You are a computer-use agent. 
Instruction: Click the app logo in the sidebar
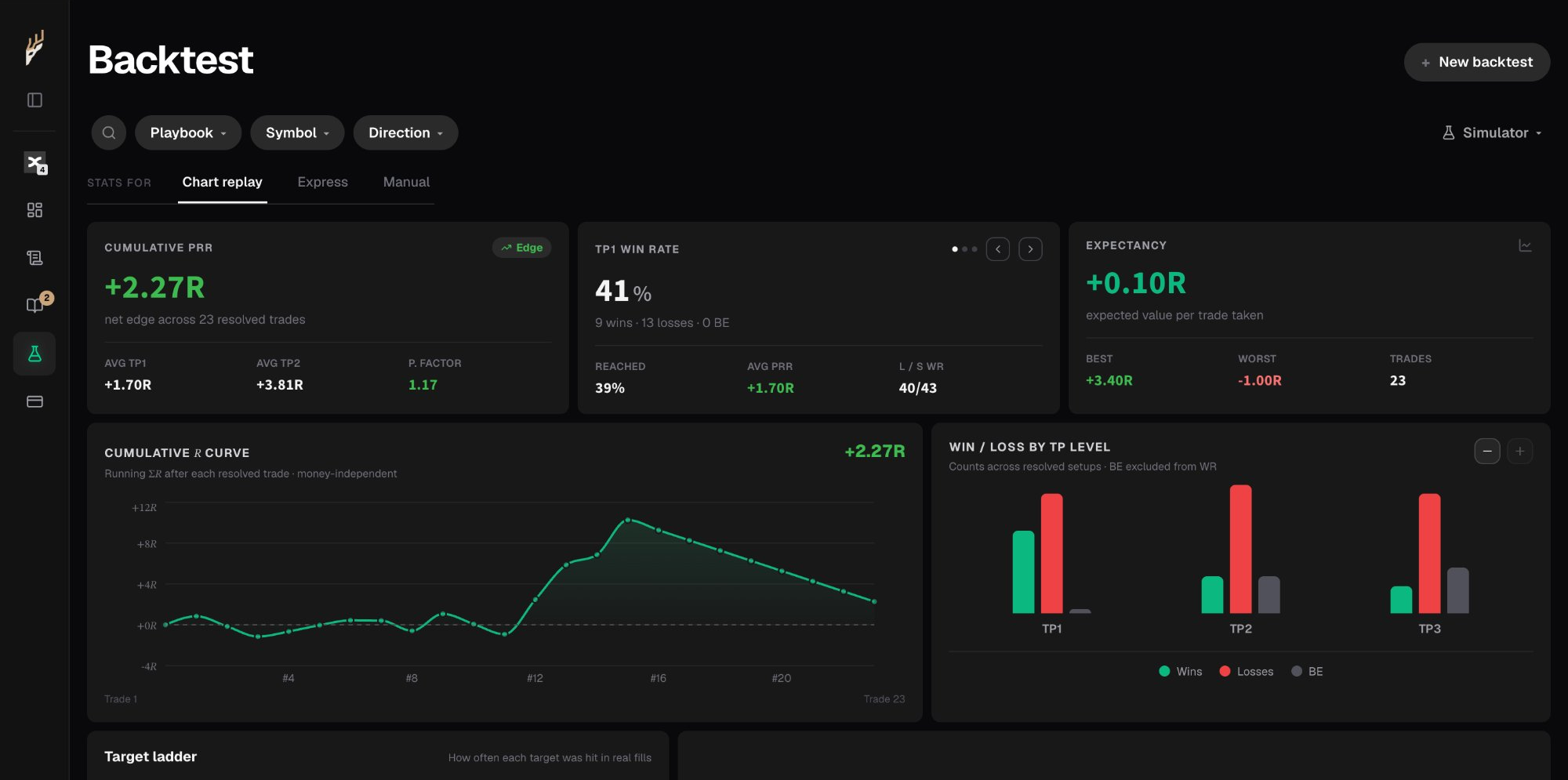point(34,48)
